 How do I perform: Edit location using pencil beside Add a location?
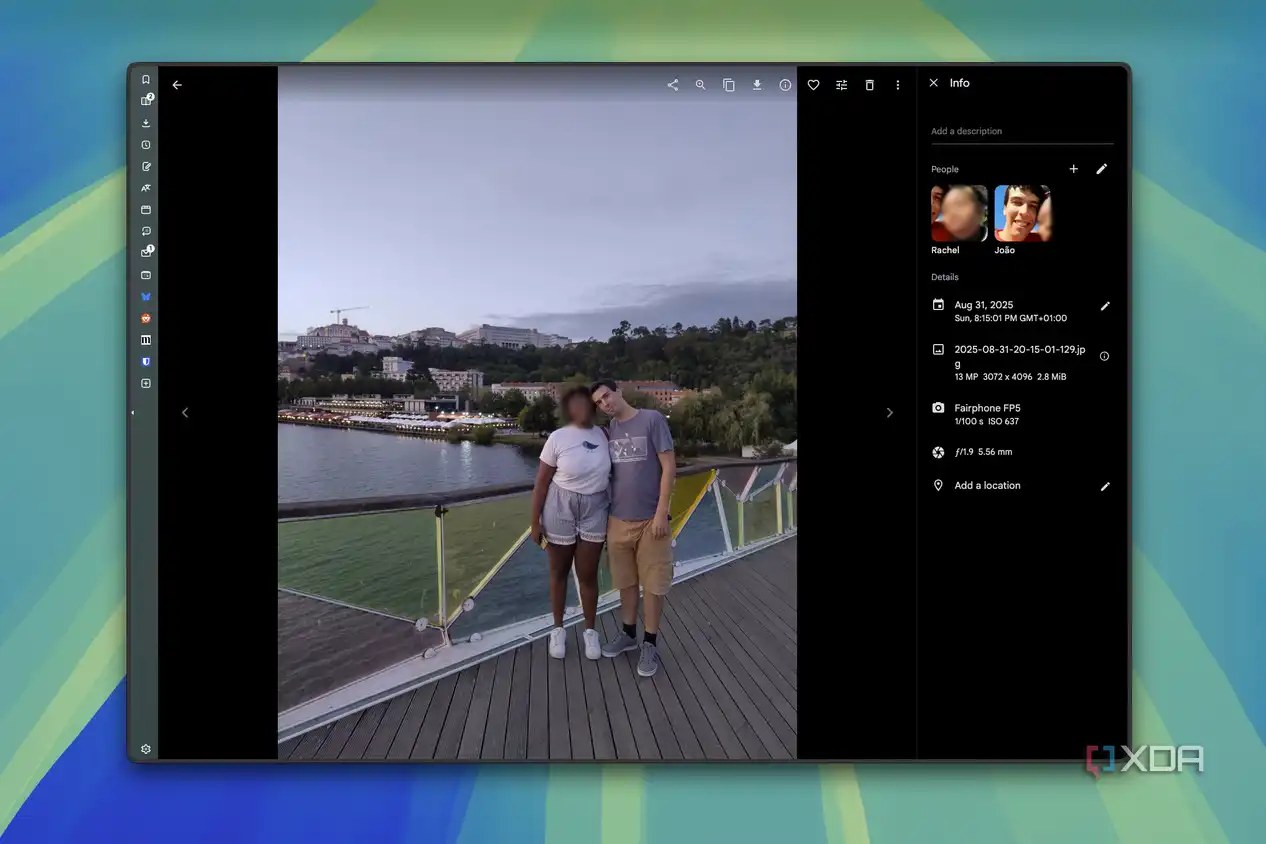coord(1105,486)
